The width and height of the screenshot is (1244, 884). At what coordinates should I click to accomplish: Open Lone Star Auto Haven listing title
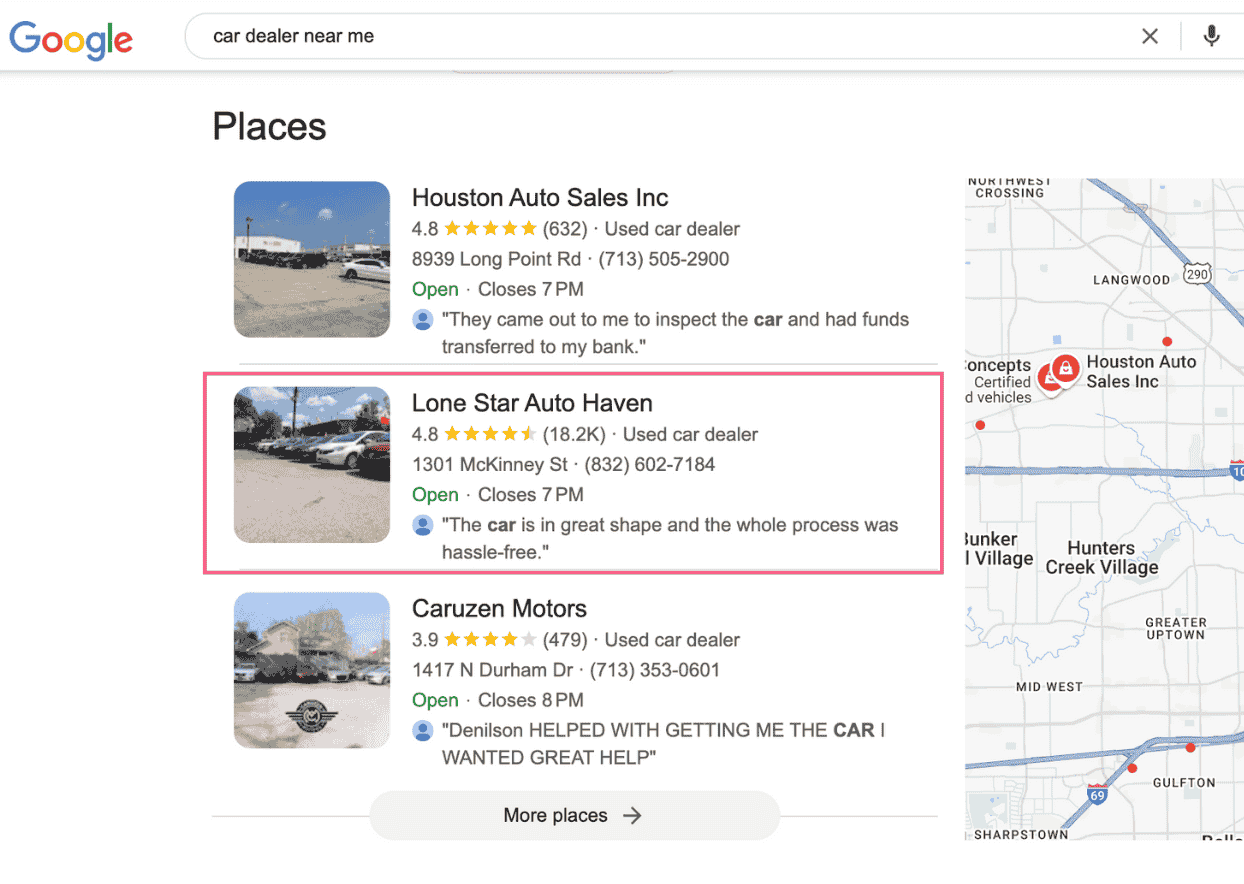(532, 403)
